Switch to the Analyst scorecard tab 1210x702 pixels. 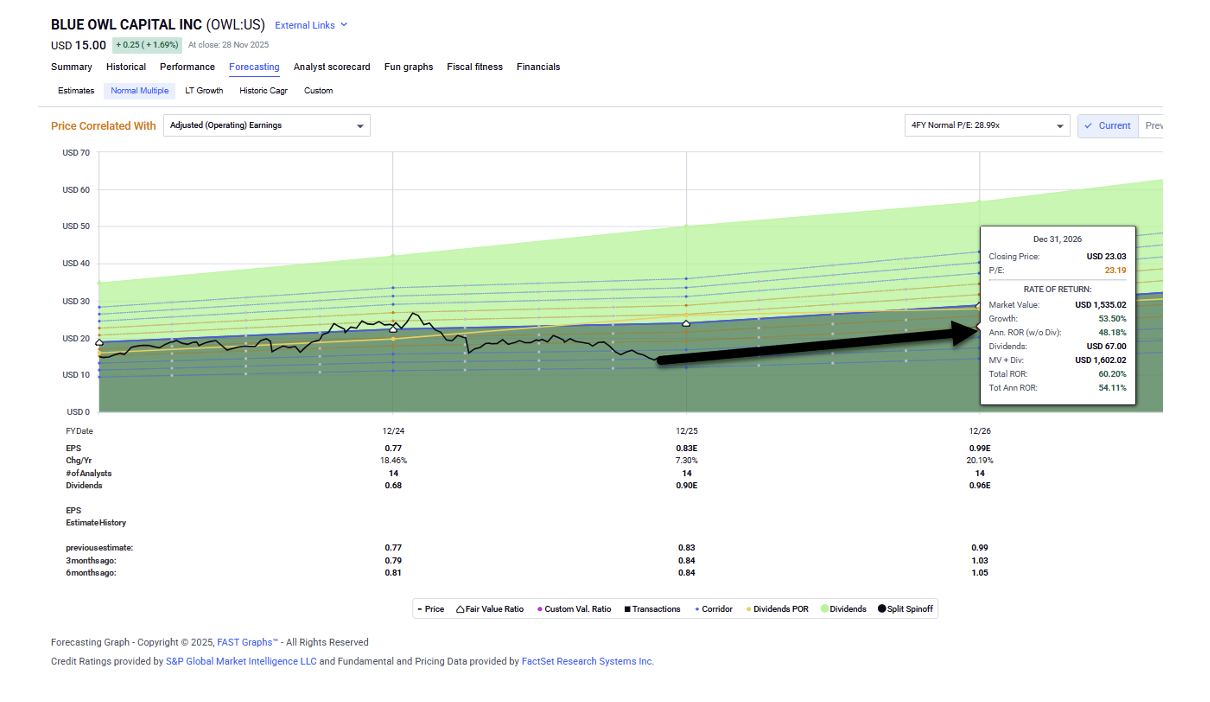[329, 67]
